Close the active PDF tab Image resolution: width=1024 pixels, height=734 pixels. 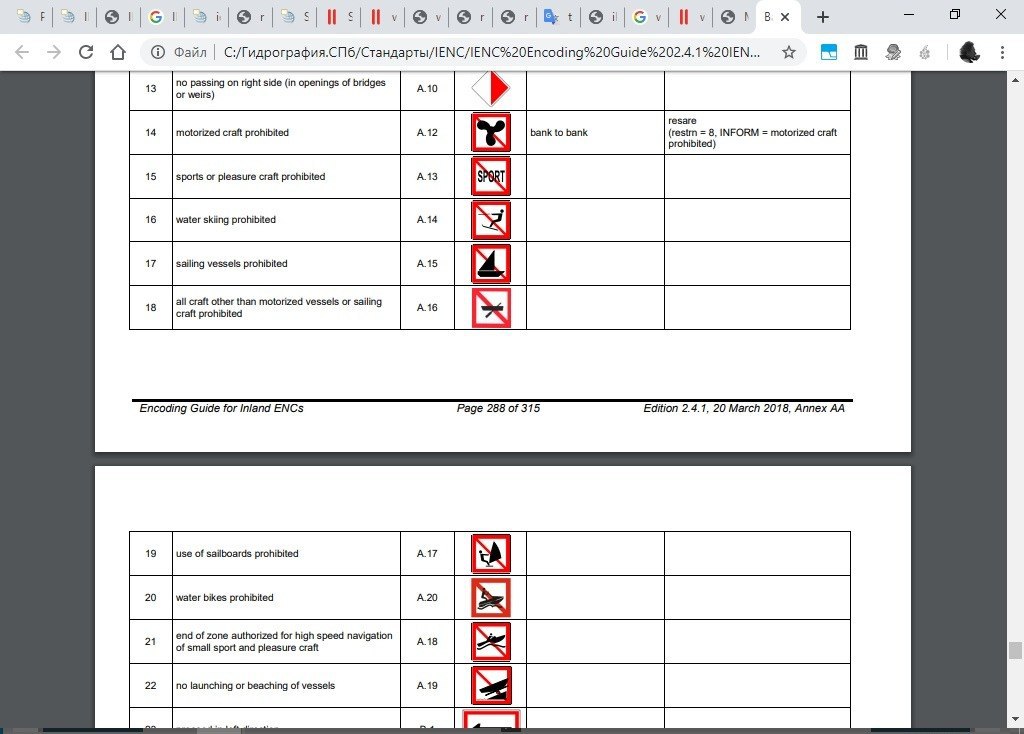785,17
